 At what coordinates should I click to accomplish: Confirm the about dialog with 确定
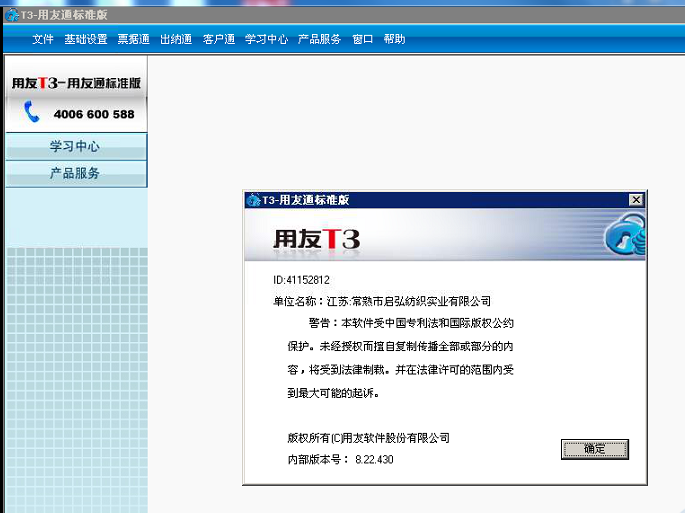(x=595, y=449)
